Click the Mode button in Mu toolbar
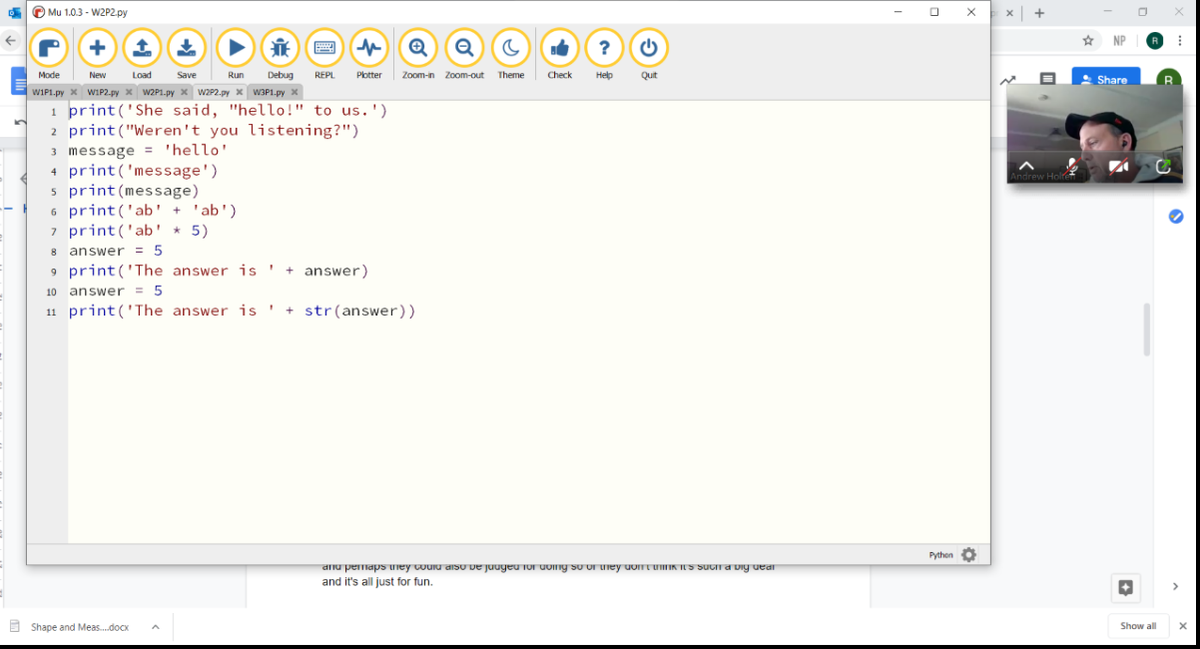 click(x=49, y=48)
